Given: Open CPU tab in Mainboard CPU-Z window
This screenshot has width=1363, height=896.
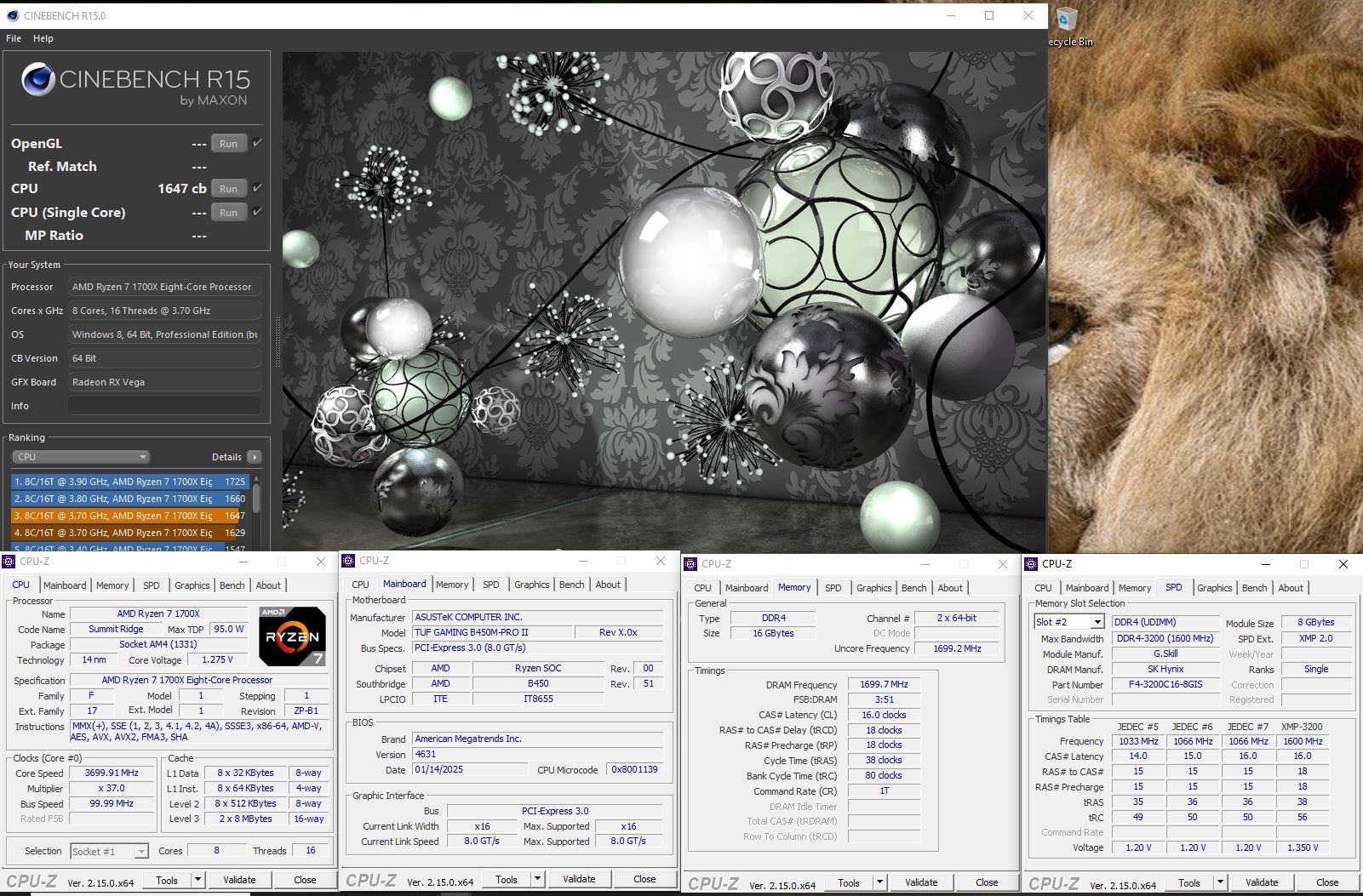Looking at the screenshot, I should coord(361,585).
